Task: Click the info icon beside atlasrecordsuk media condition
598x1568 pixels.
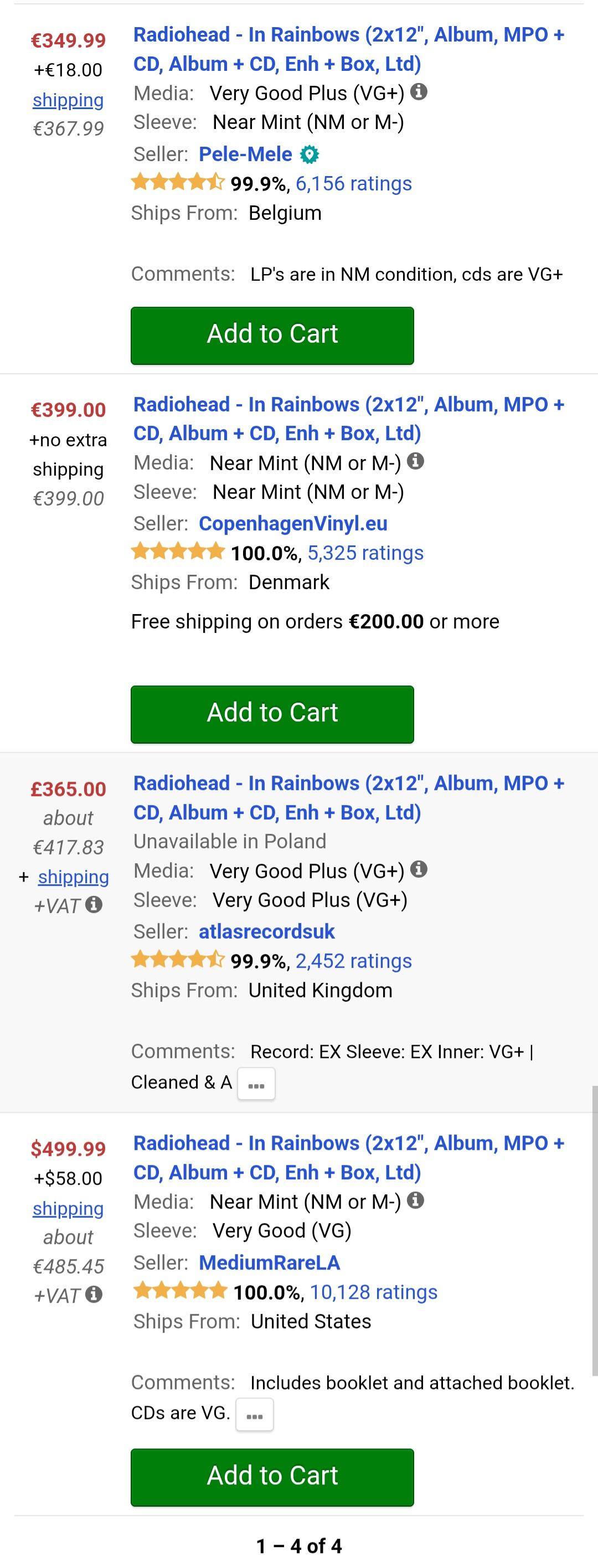Action: pos(419,870)
